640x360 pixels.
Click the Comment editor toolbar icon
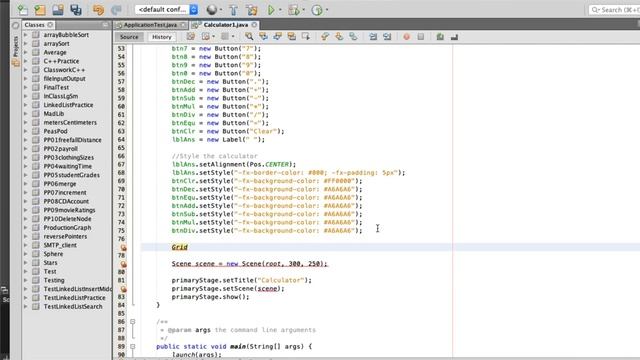[x=440, y=37]
